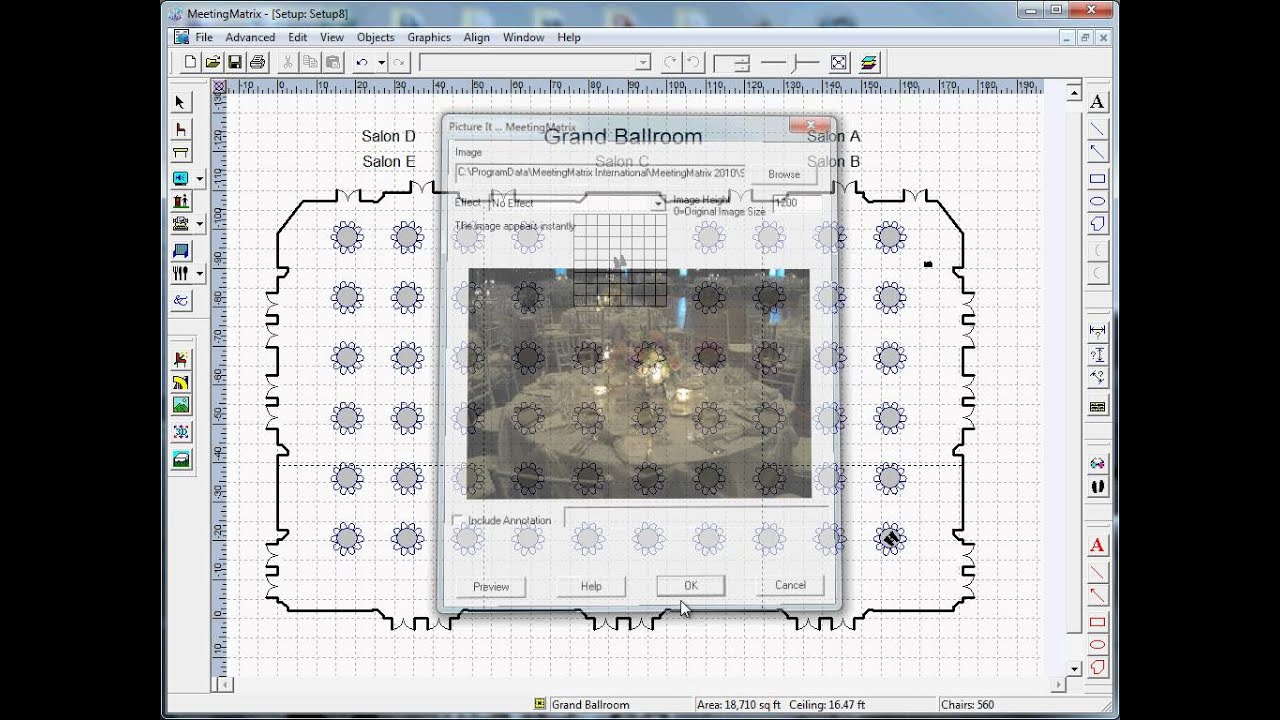The height and width of the screenshot is (720, 1280).
Task: Click the horizontal slider in toolbar
Action: pos(790,62)
